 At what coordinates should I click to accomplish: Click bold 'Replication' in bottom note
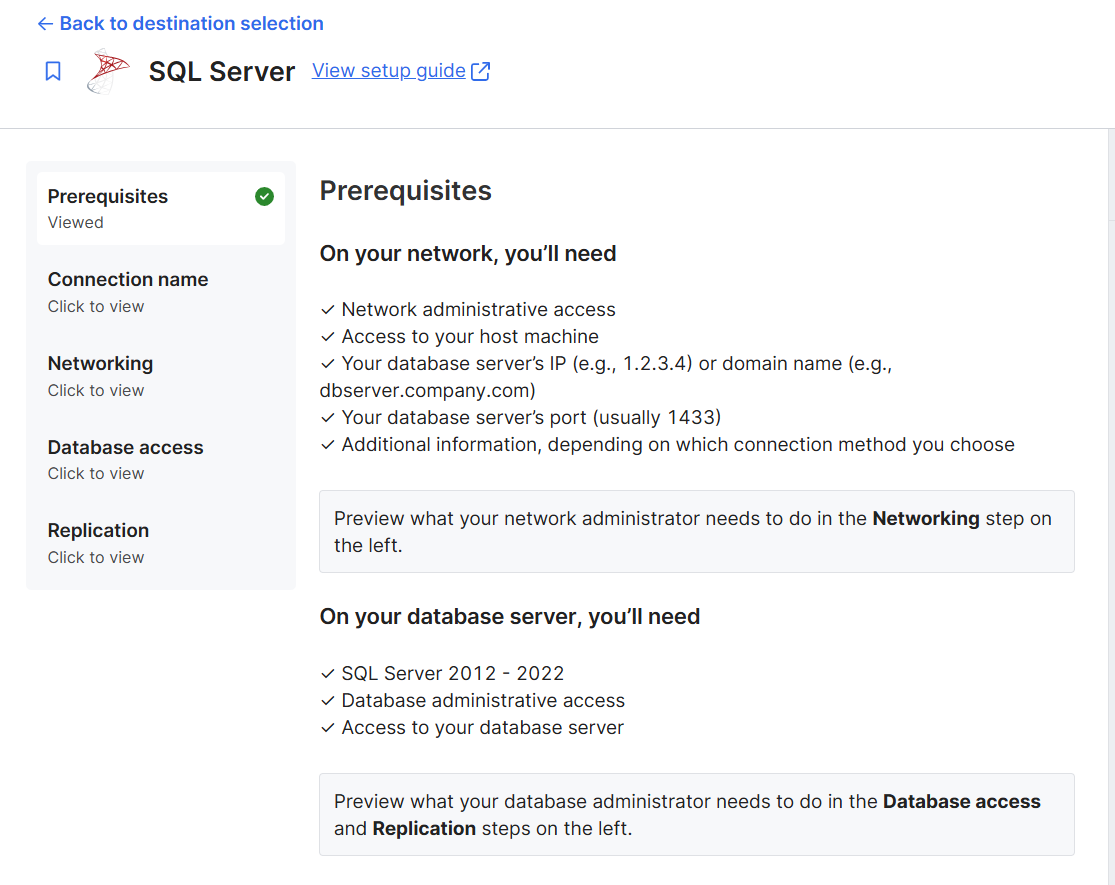[424, 828]
